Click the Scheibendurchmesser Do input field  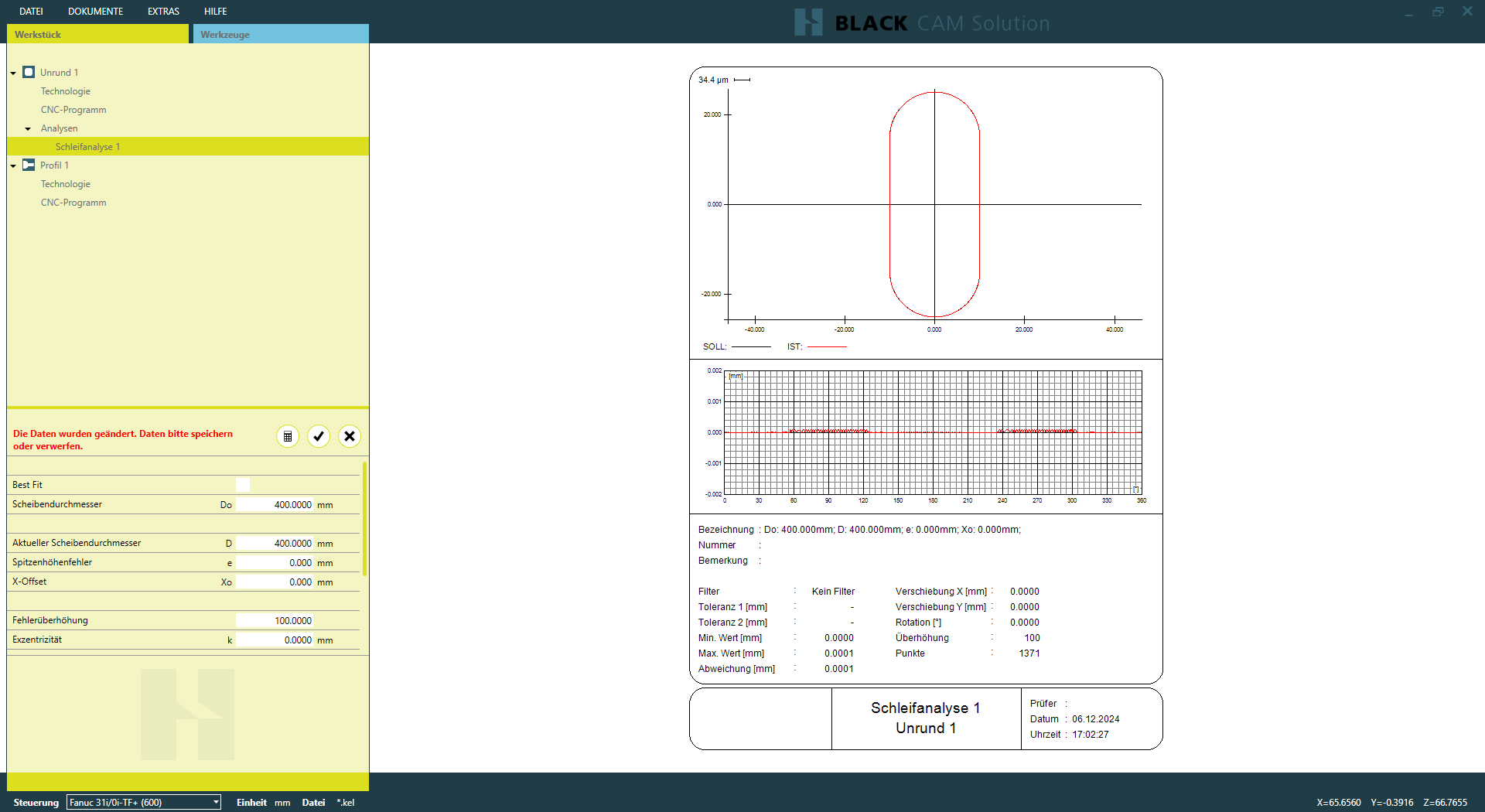[275, 505]
